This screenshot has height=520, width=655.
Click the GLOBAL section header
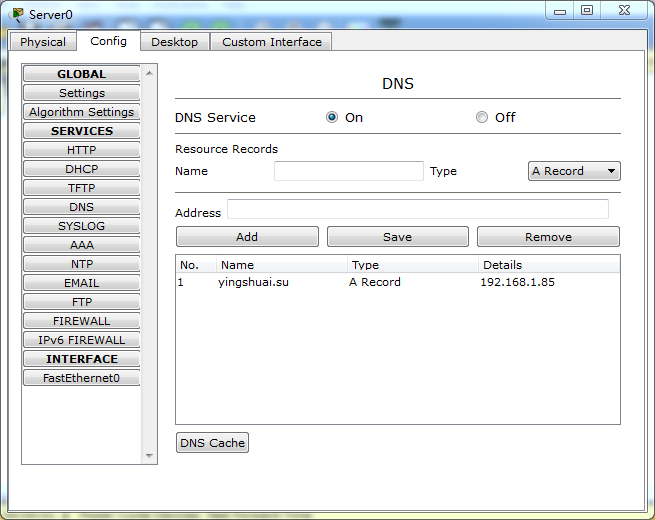click(81, 74)
